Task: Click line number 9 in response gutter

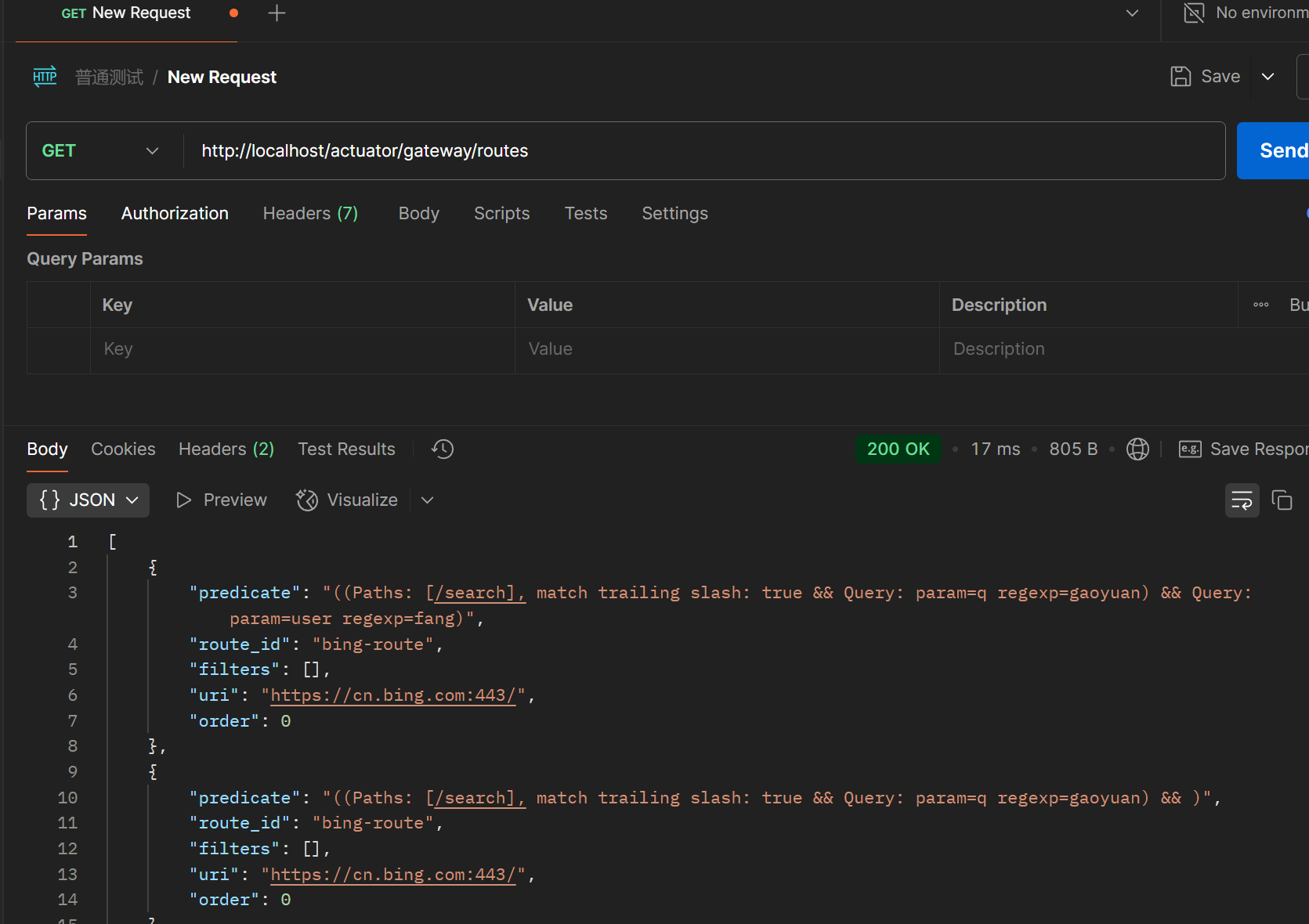Action: click(x=73, y=772)
